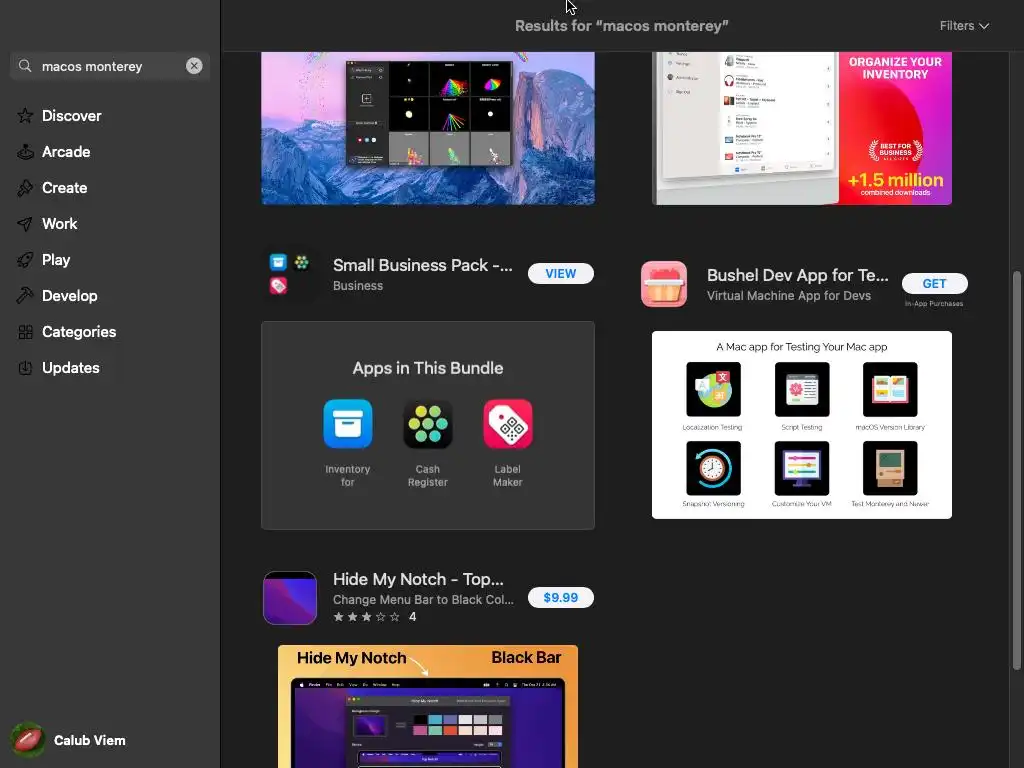Go to the Work category
1024x768 pixels.
[x=59, y=223]
